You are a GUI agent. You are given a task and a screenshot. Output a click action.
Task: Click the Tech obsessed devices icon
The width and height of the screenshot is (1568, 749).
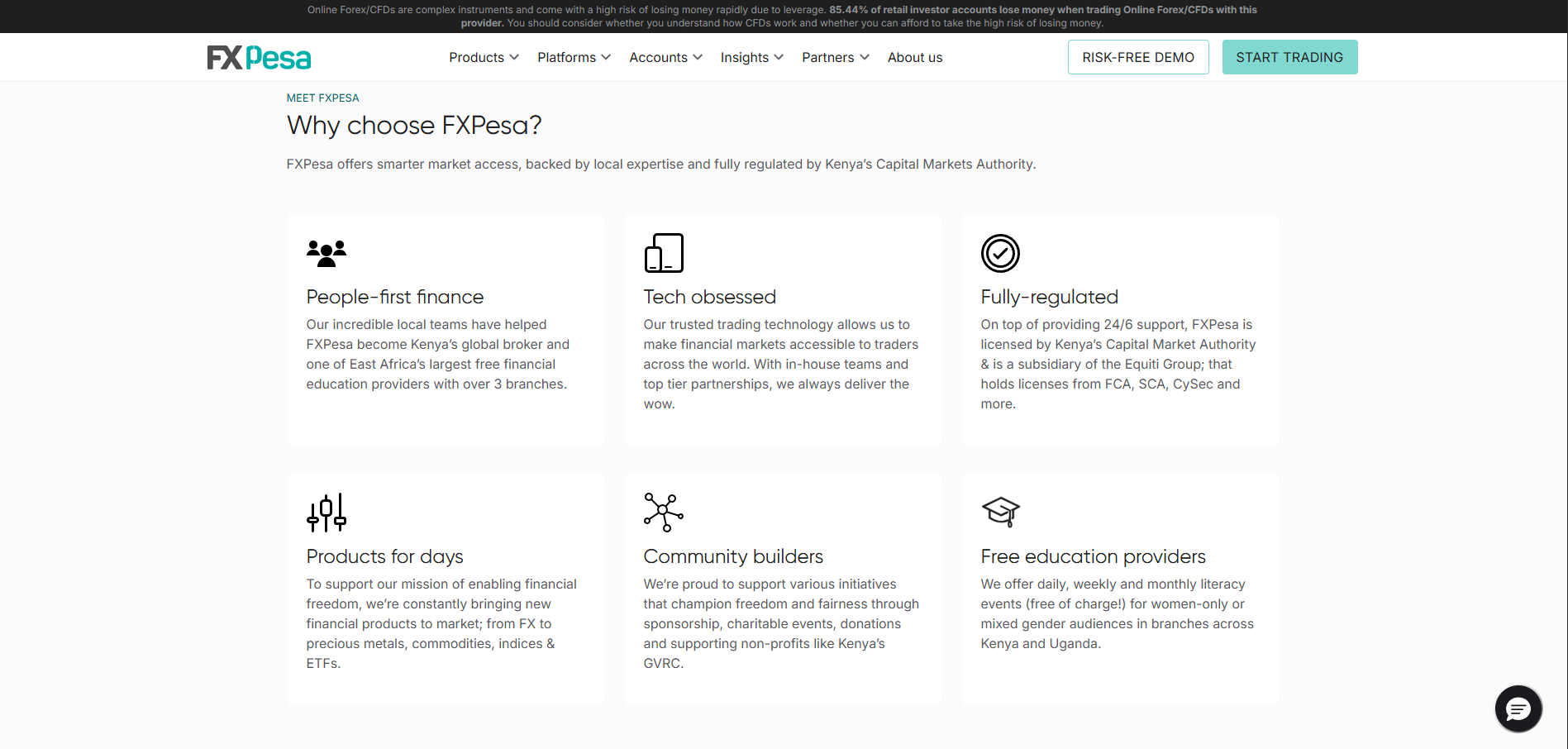pyautogui.click(x=664, y=253)
